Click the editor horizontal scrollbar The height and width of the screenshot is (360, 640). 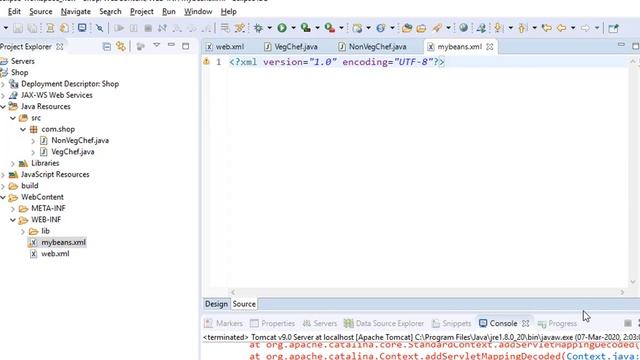427,292
